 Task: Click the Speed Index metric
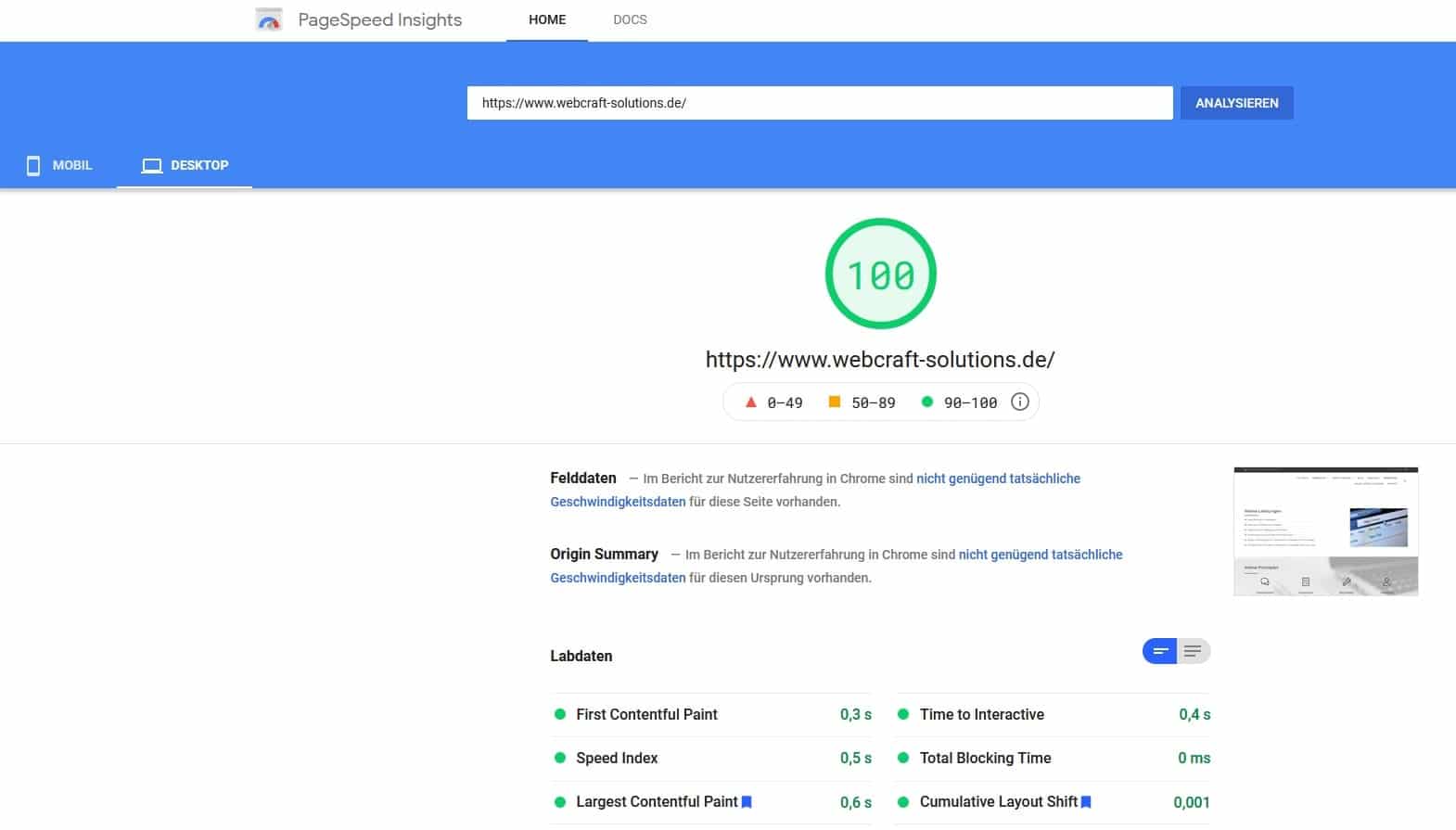point(712,759)
